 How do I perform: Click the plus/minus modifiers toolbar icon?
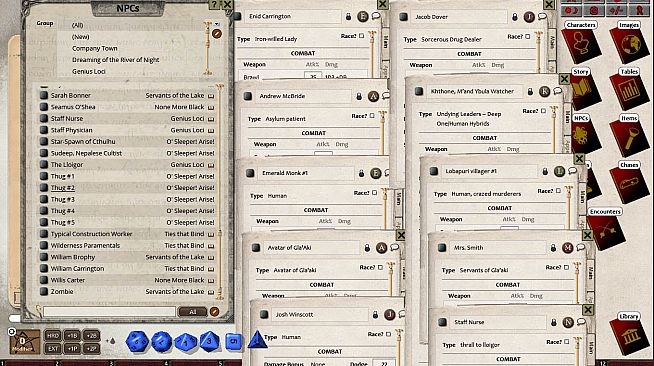pyautogui.click(x=616, y=10)
